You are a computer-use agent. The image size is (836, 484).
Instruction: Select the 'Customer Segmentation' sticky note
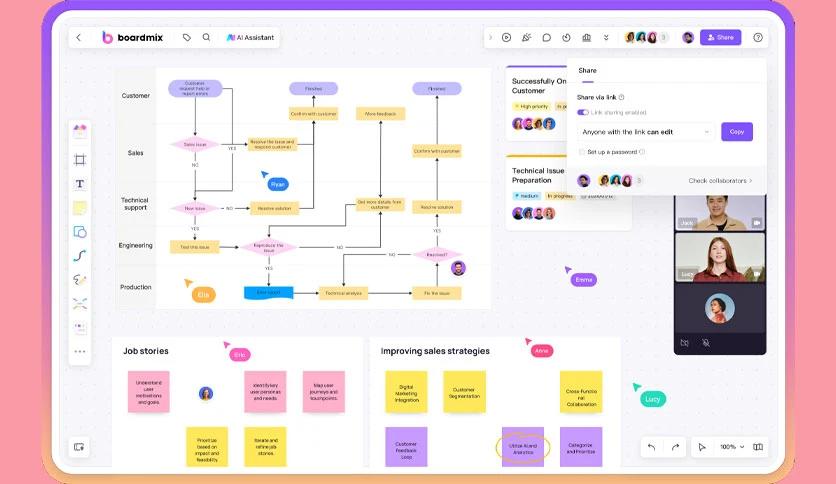464,392
